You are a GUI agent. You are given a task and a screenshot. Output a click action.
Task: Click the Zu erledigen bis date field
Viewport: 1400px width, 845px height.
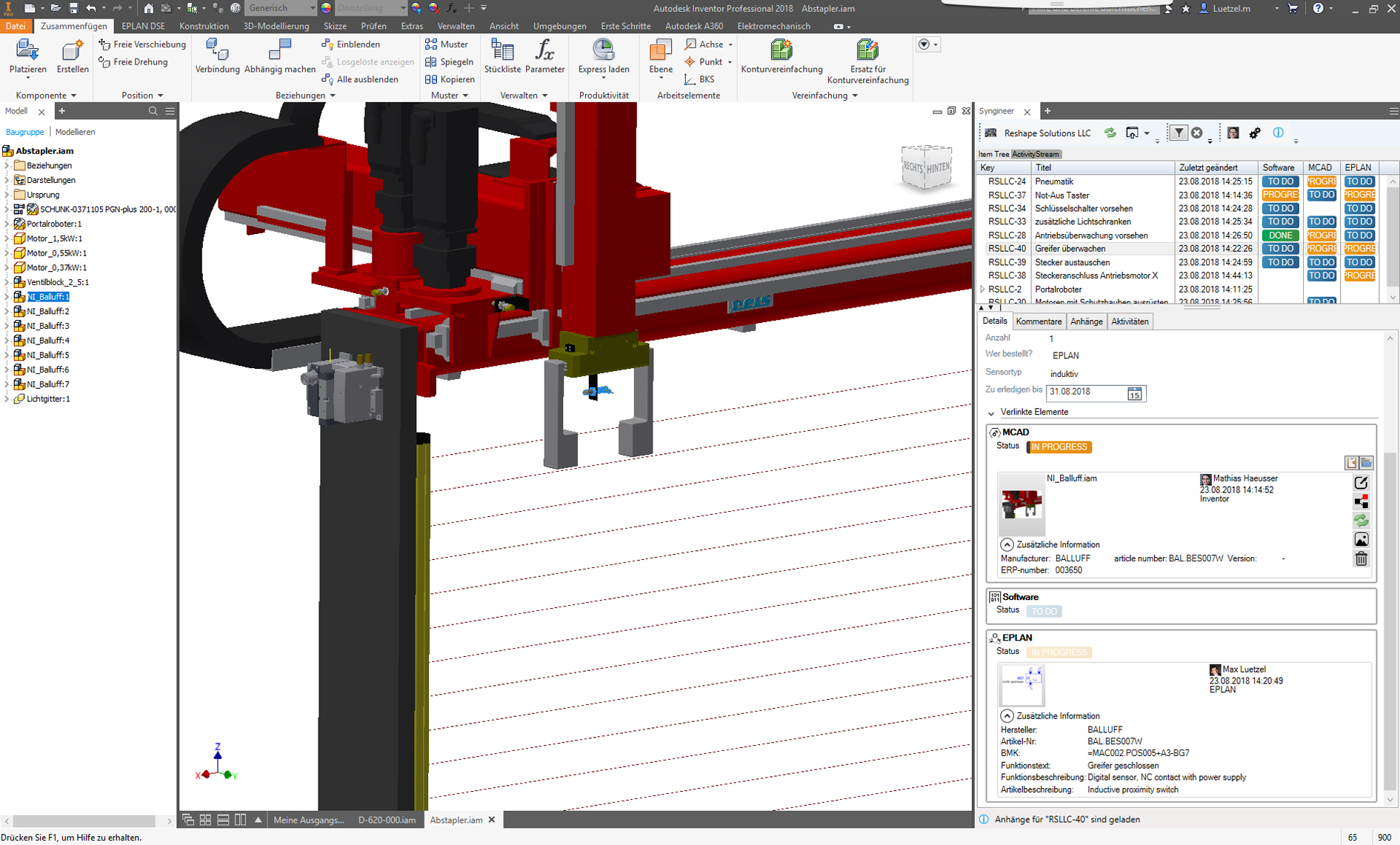click(x=1085, y=393)
